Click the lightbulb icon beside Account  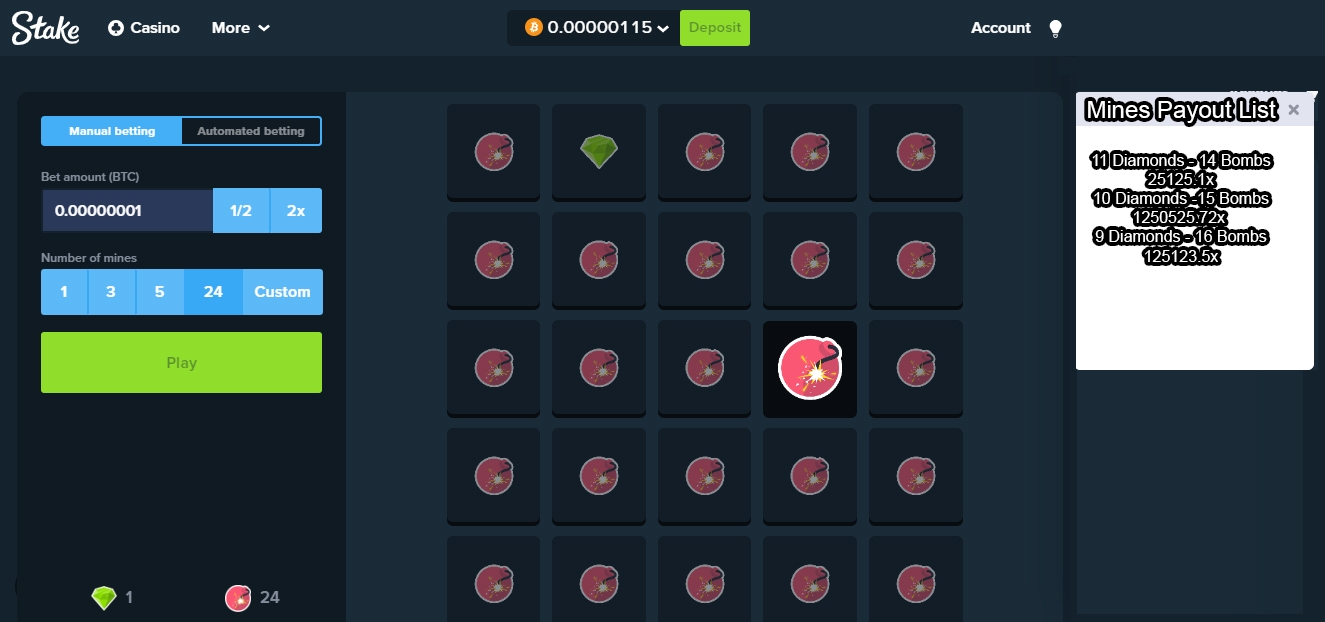tap(1055, 28)
